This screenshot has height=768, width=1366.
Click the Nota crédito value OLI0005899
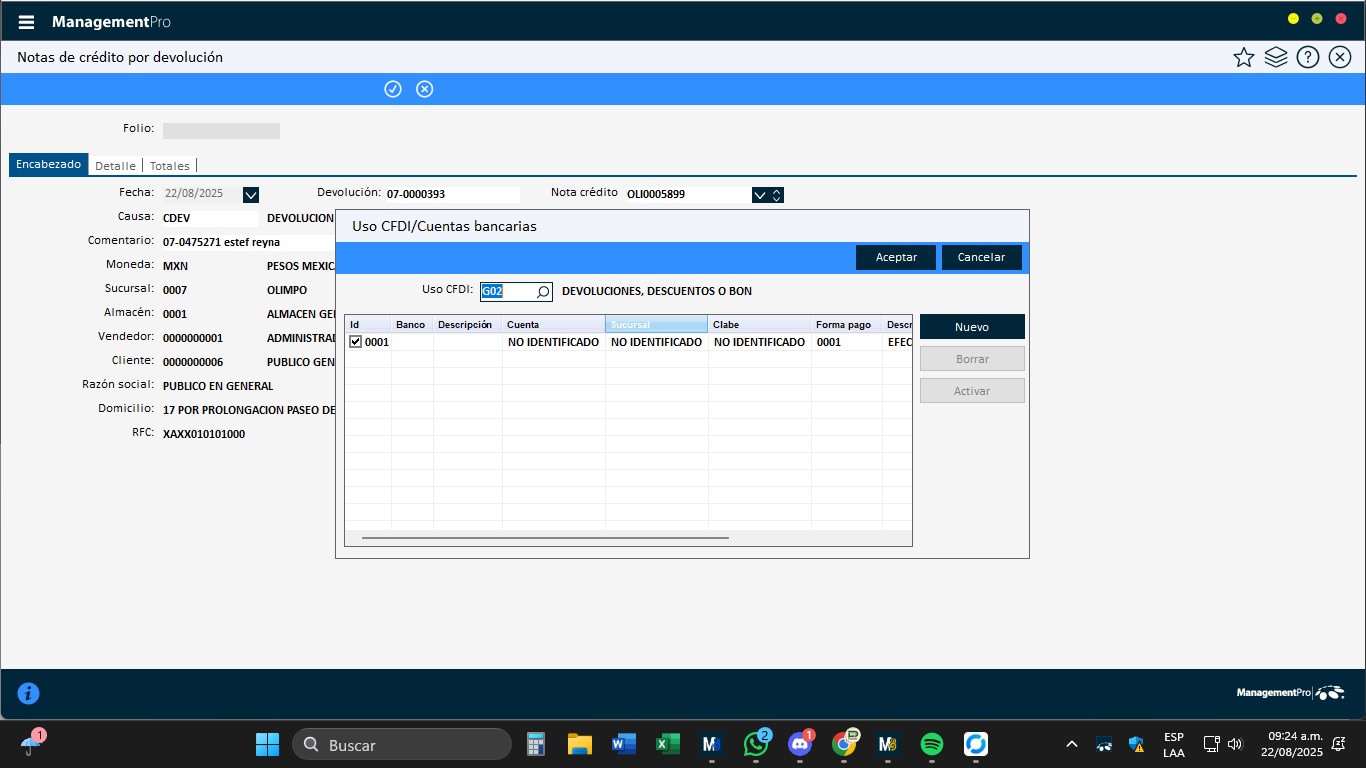tap(656, 194)
